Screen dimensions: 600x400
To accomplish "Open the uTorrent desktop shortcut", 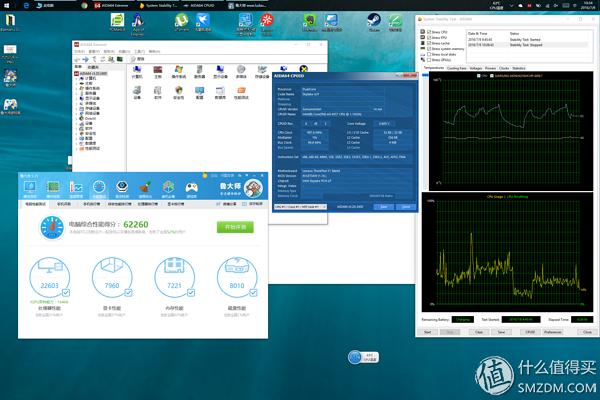I will click(181, 23).
